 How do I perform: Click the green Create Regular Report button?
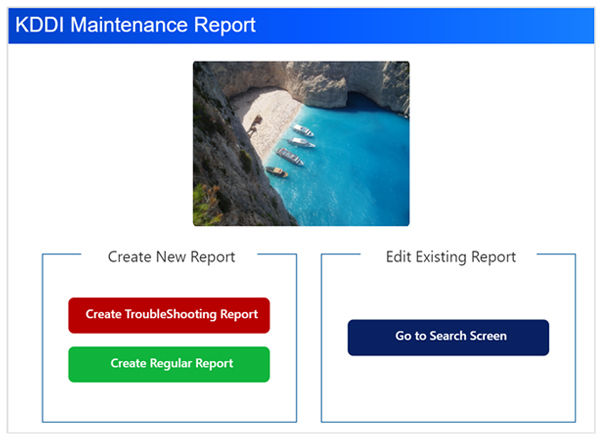pyautogui.click(x=169, y=364)
